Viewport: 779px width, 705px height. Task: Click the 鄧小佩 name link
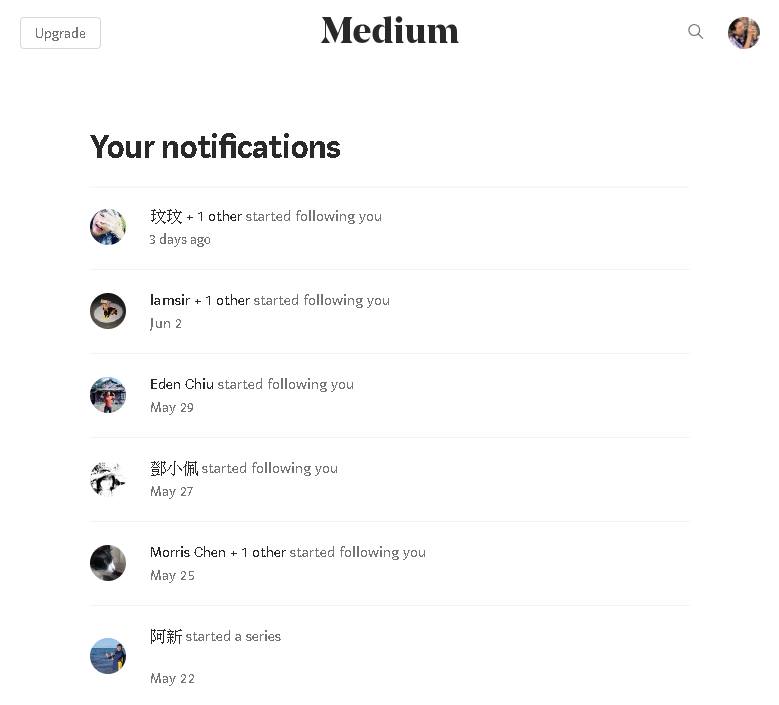[x=174, y=468]
